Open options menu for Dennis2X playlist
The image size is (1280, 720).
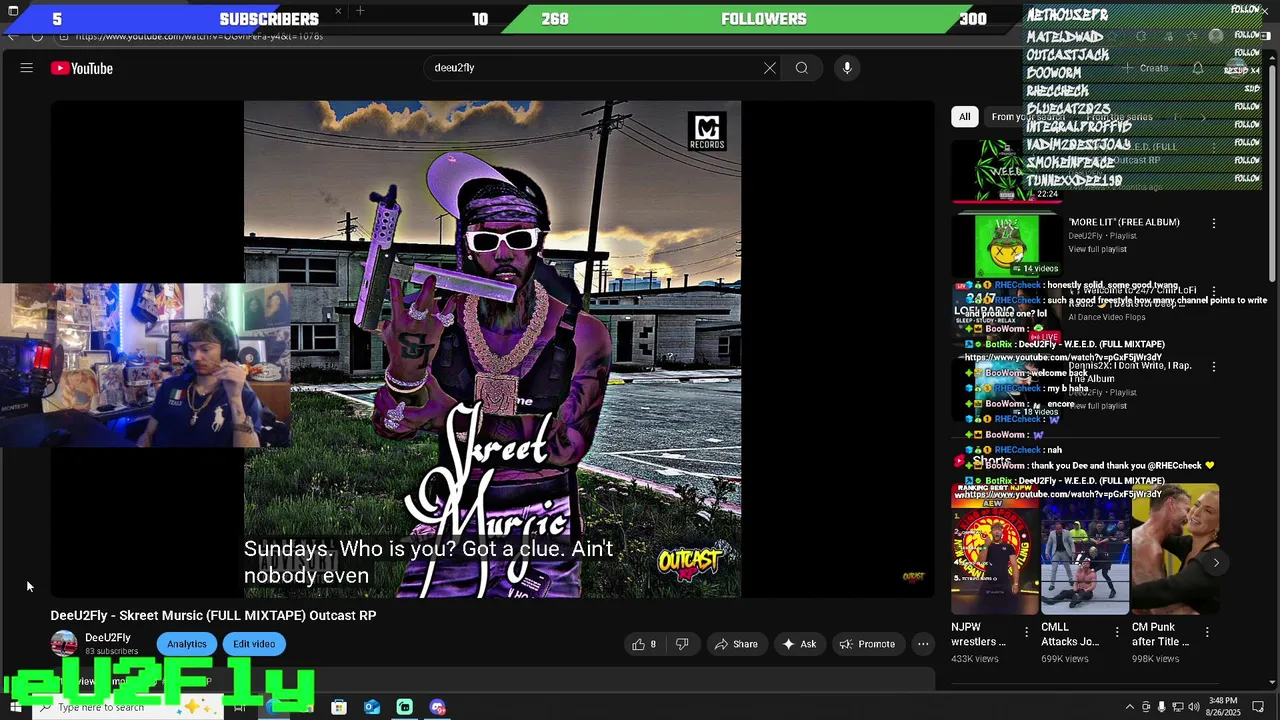click(x=1214, y=367)
